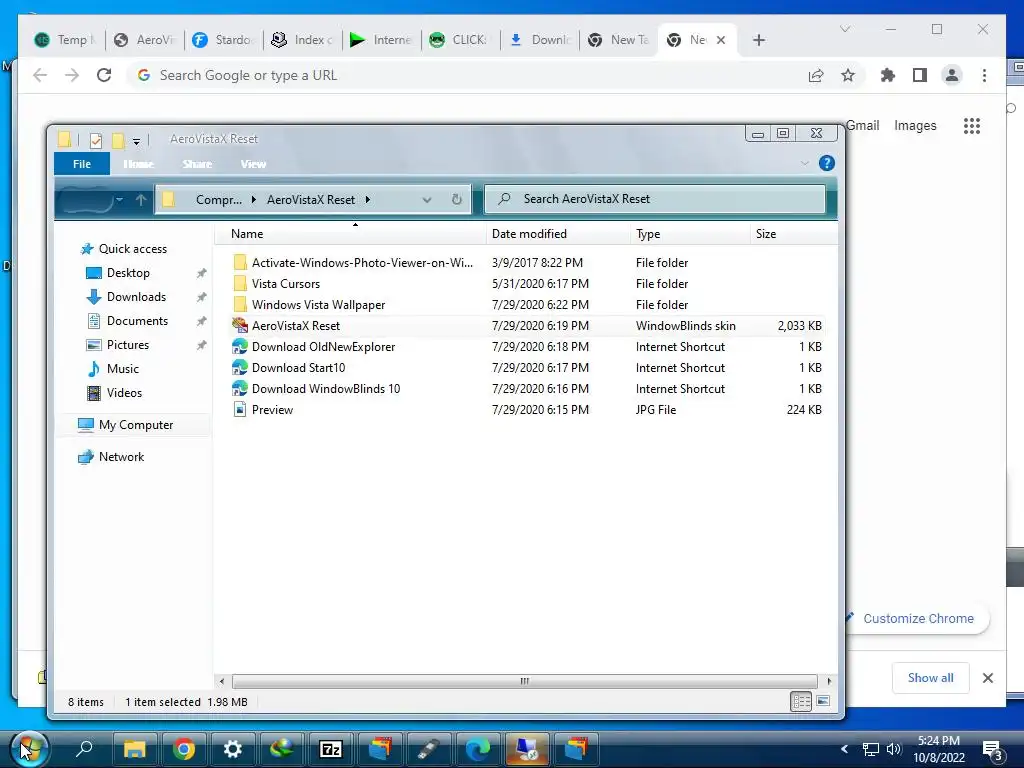Image resolution: width=1024 pixels, height=768 pixels.
Task: Open Documents in navigation pane
Action: [137, 321]
